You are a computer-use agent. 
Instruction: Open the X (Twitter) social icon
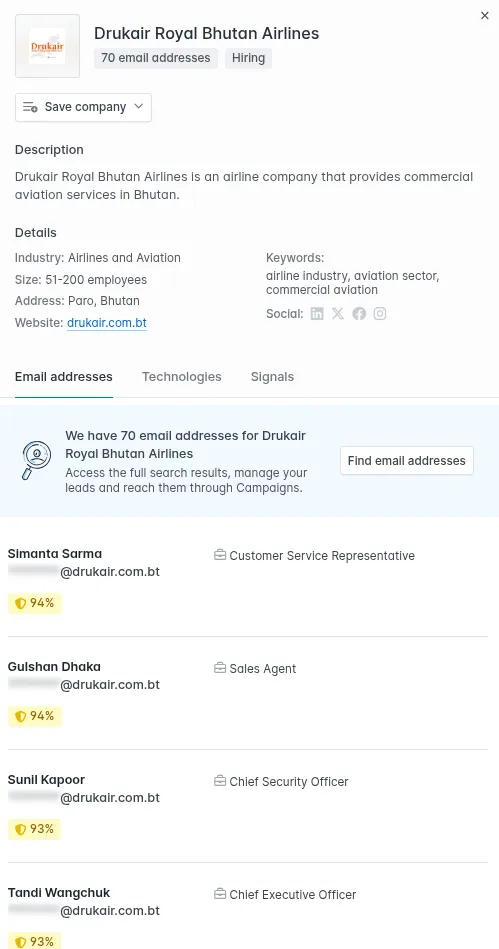pos(338,314)
